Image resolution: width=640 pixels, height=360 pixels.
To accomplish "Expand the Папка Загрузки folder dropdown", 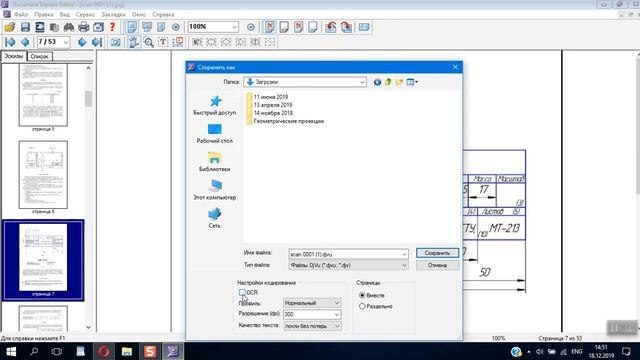I will (x=362, y=82).
